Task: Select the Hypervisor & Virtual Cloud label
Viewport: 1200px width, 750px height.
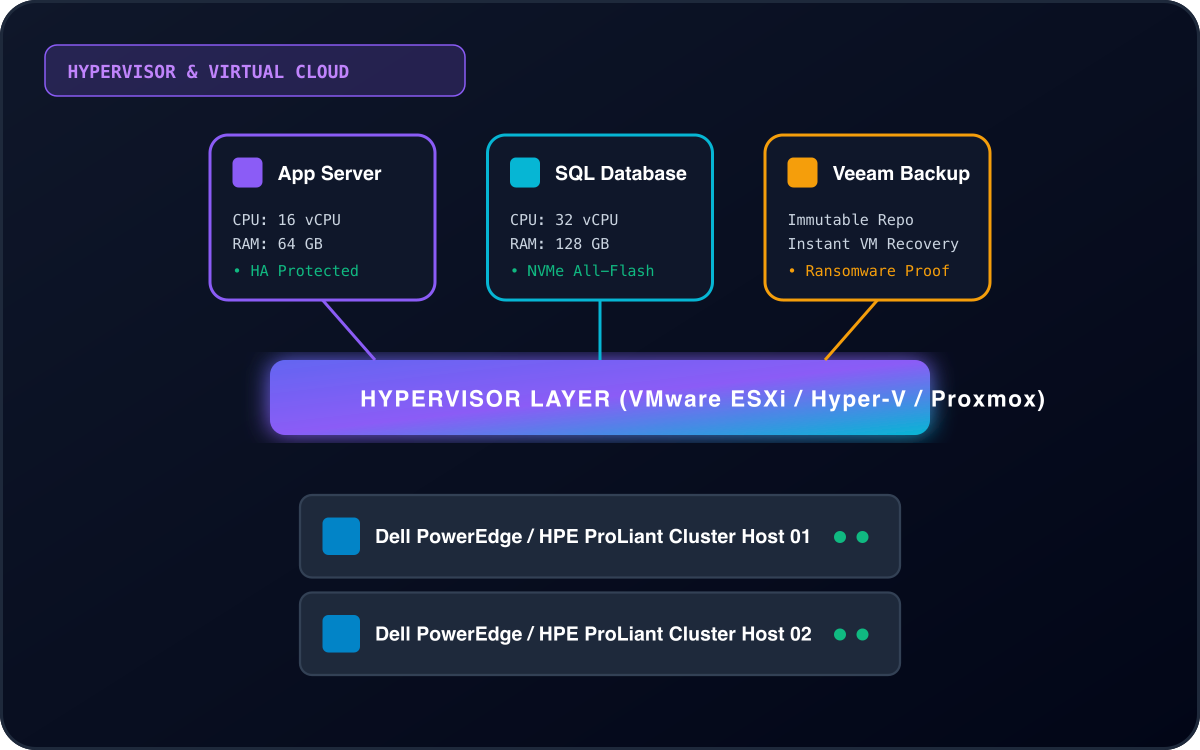Action: point(255,71)
